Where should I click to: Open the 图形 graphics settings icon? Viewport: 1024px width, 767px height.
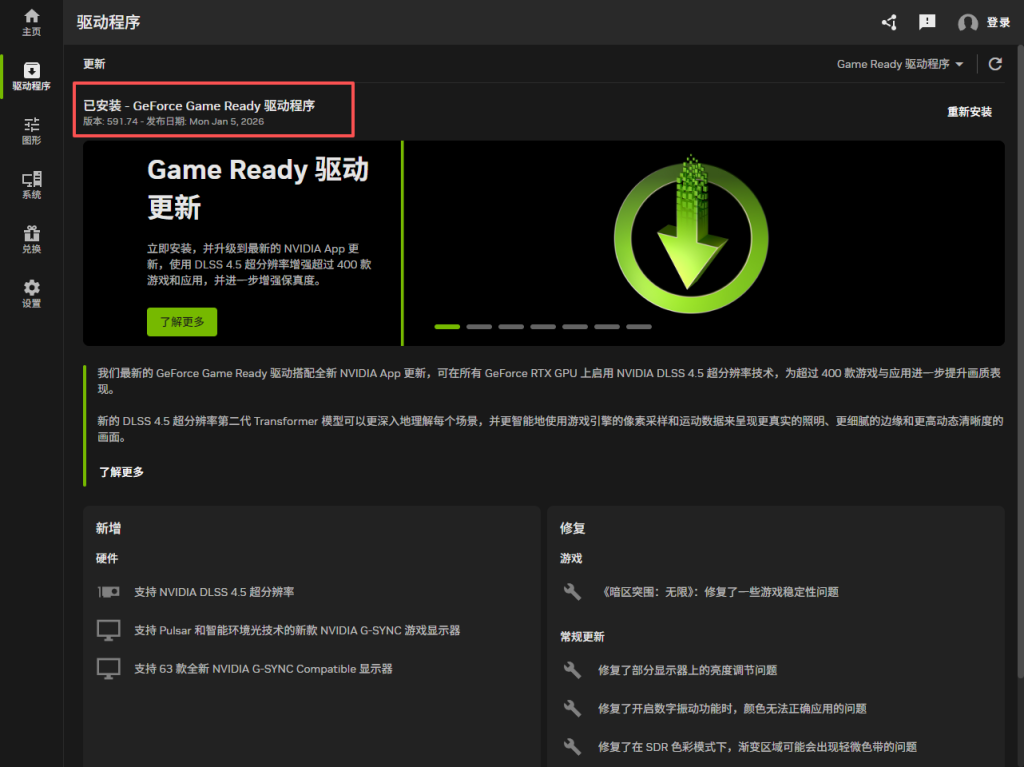pyautogui.click(x=31, y=131)
